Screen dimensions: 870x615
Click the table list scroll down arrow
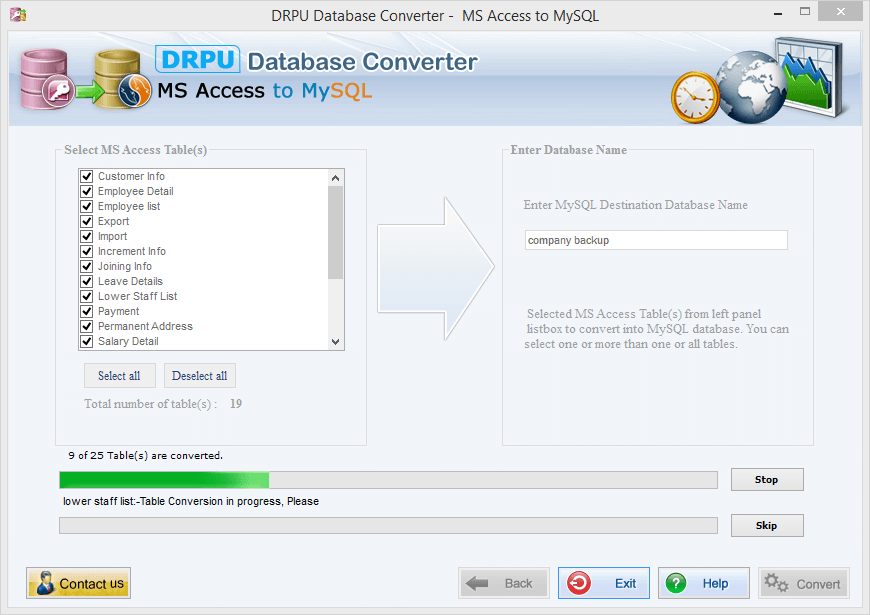335,342
